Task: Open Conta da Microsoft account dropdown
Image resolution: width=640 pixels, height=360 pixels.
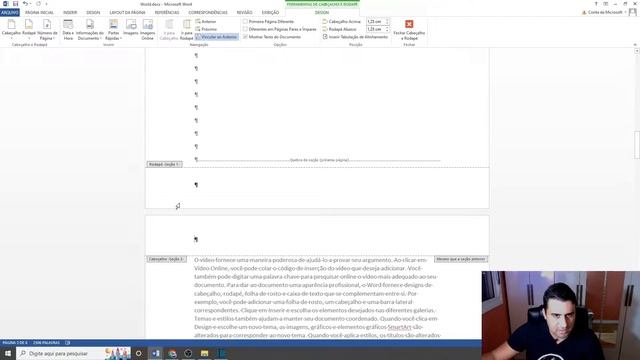Action: coord(604,12)
